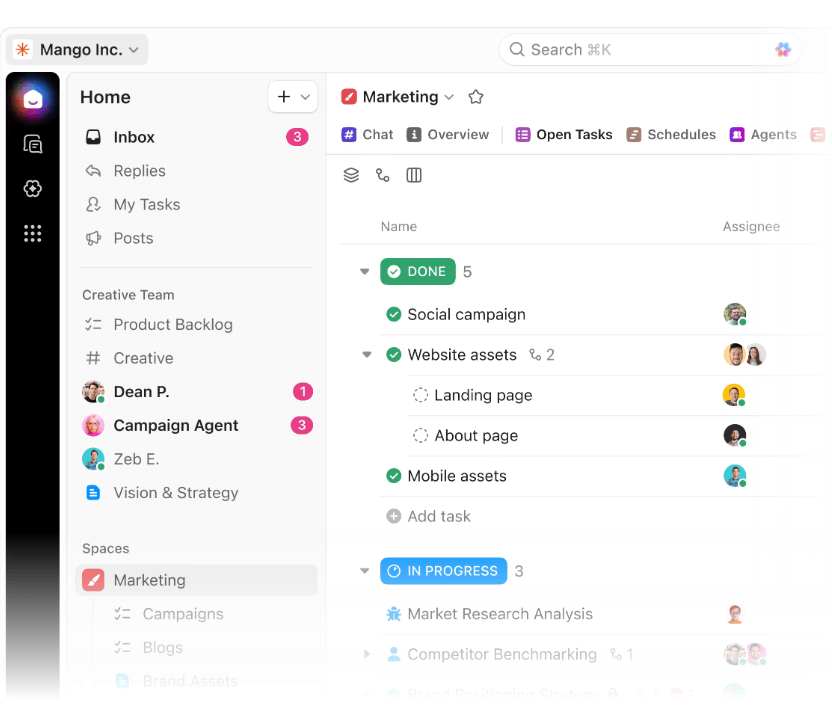This screenshot has width=832, height=727.
Task: Open the Mango Inc. workspace dropdown
Action: click(77, 49)
